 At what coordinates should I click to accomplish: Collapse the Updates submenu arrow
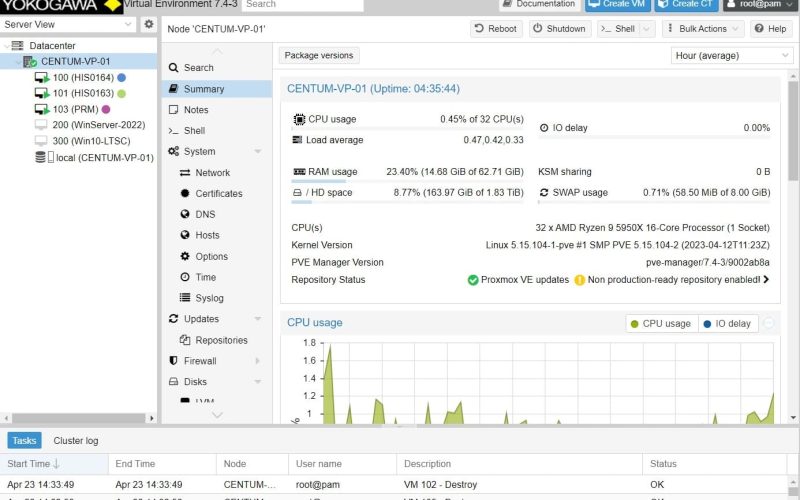pos(258,319)
